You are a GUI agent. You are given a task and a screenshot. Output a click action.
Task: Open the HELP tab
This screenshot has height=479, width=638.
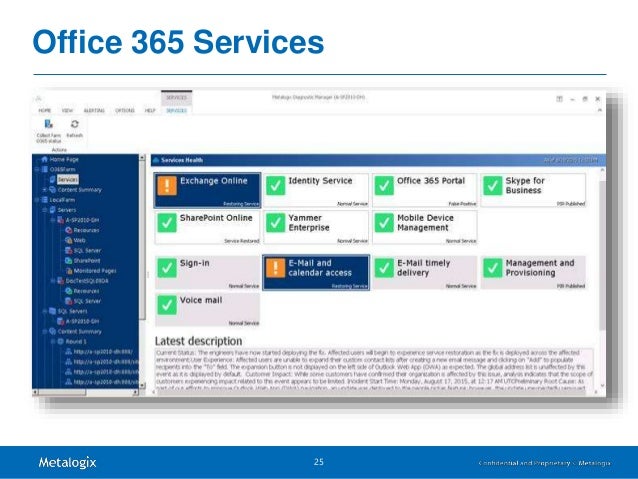click(150, 111)
